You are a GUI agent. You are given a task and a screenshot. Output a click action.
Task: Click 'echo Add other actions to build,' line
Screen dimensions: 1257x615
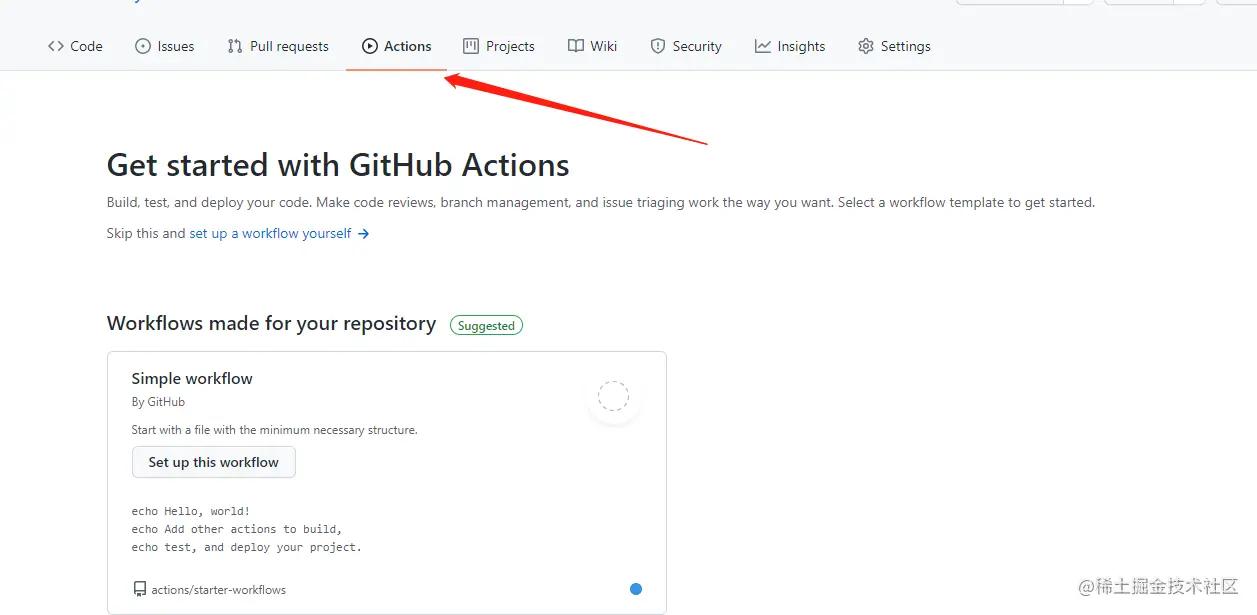pos(237,529)
